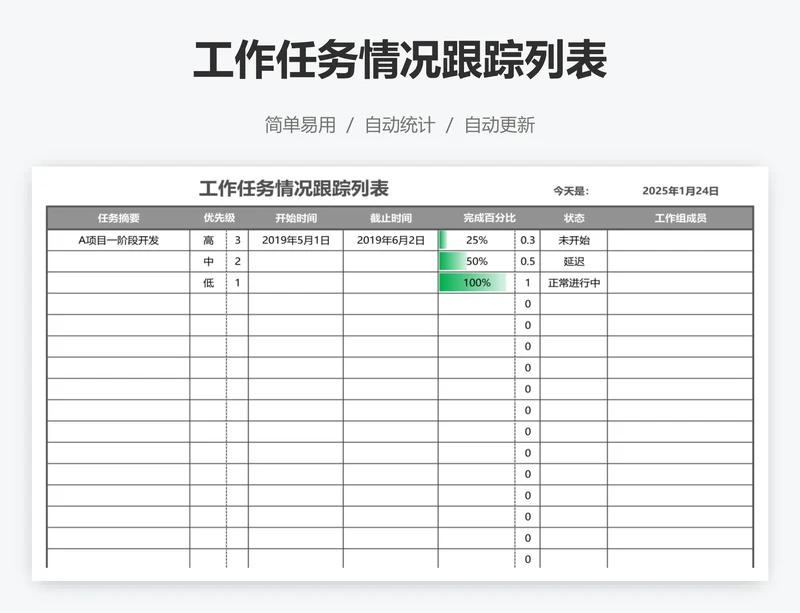Click the 自动更新 subtitle text
Screen dimensions: 800x613
(x=499, y=125)
